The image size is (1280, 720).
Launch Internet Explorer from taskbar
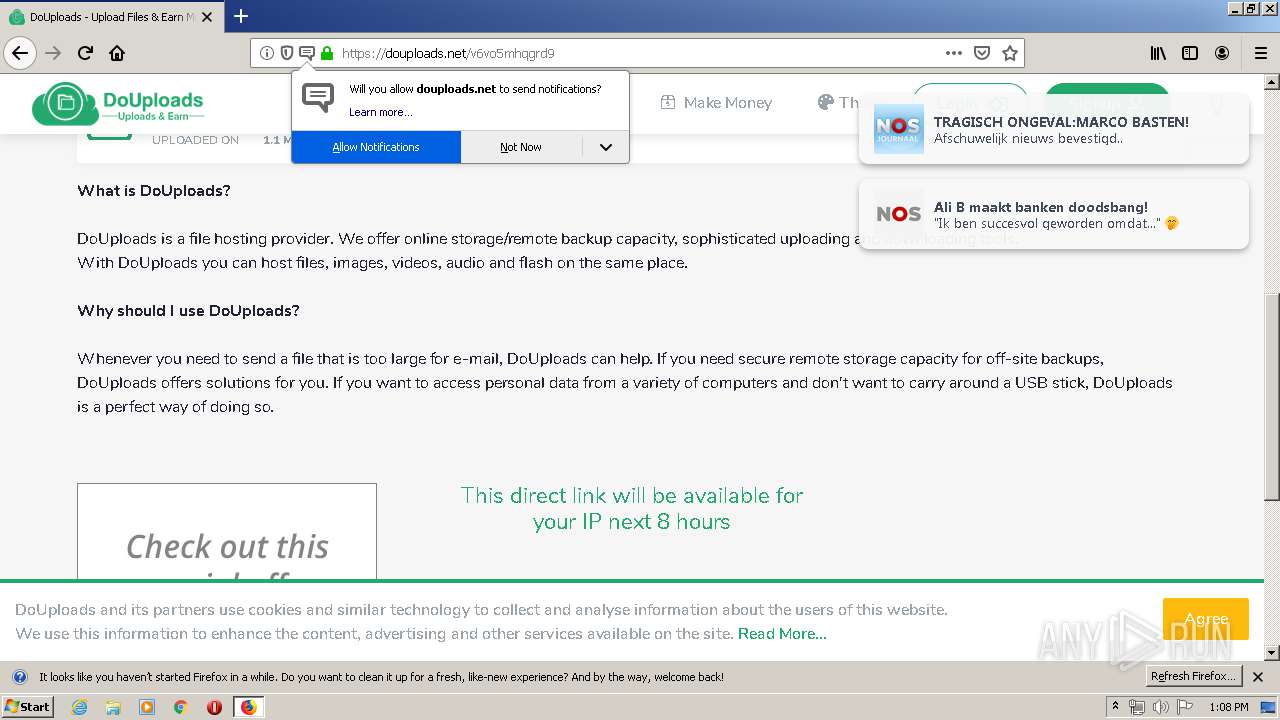(79, 707)
